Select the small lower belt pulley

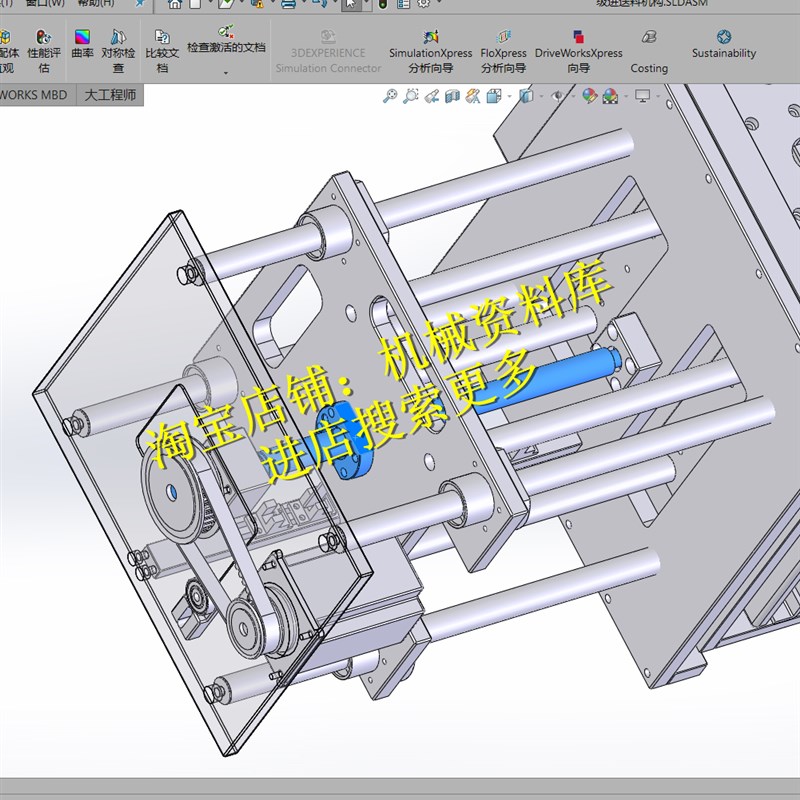(245, 628)
